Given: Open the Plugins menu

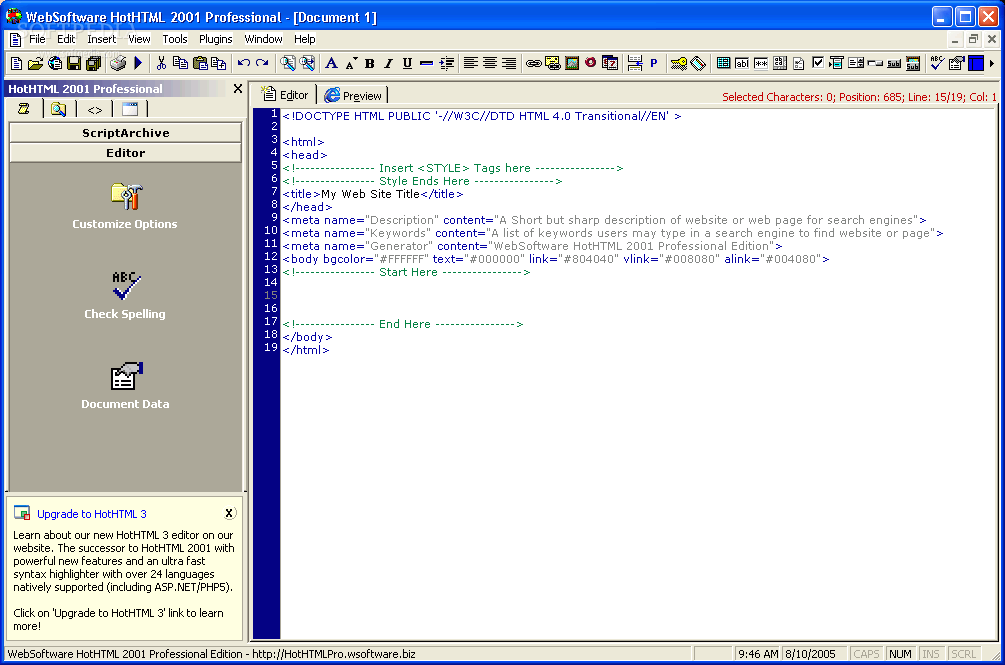Looking at the screenshot, I should pyautogui.click(x=215, y=39).
